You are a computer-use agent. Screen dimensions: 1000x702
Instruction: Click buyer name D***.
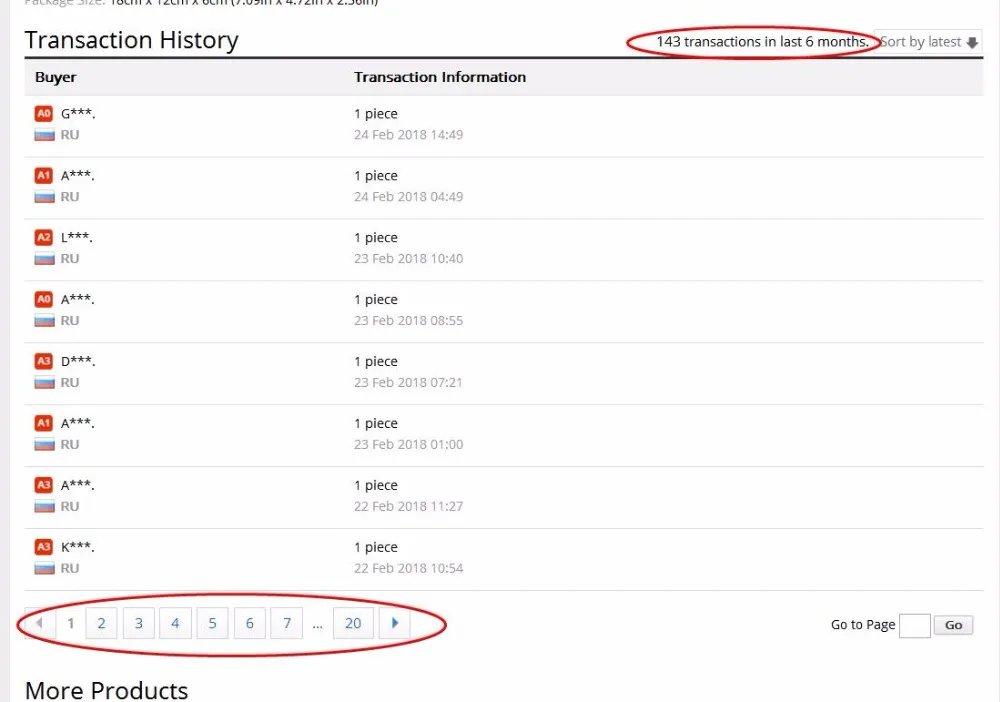pyautogui.click(x=78, y=361)
